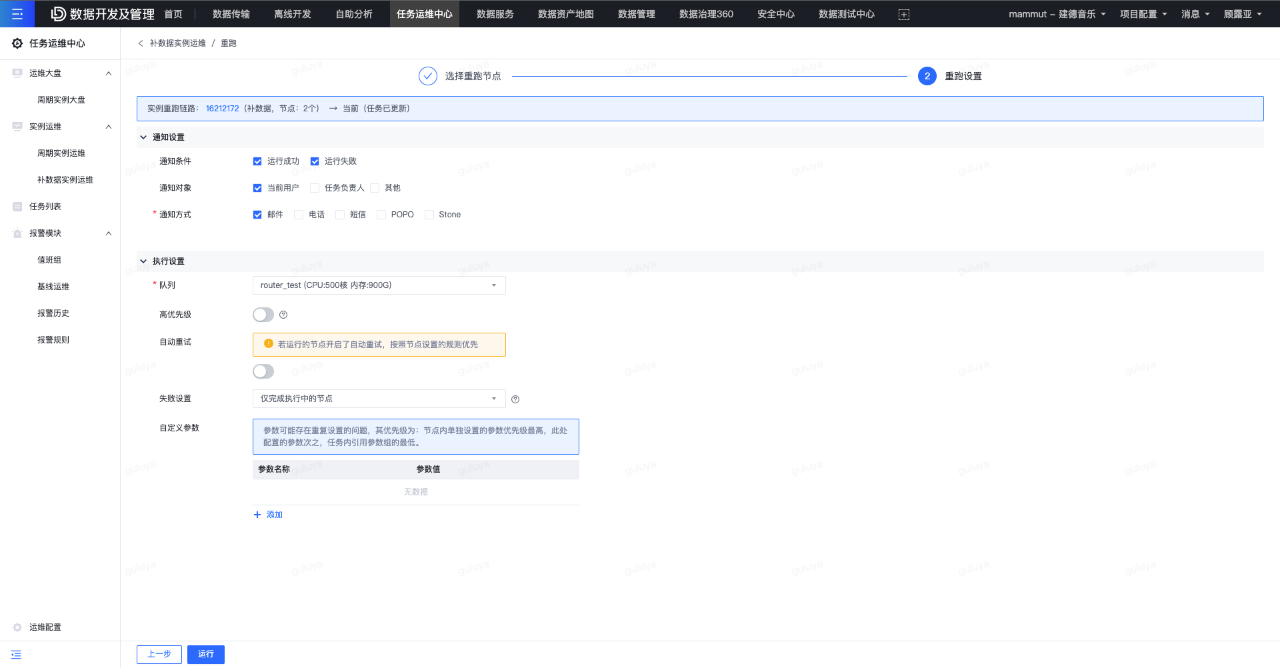Turn on the 自动重试 toggle switch

coord(263,371)
